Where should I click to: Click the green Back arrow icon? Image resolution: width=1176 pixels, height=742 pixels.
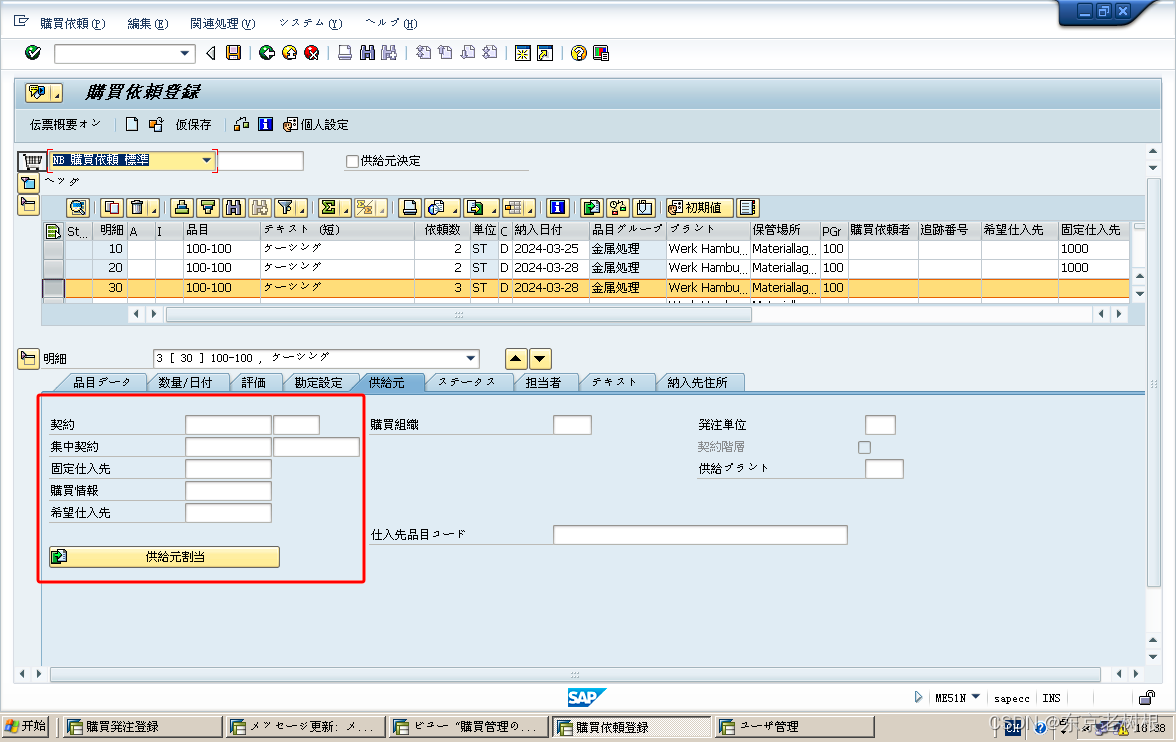[x=267, y=53]
